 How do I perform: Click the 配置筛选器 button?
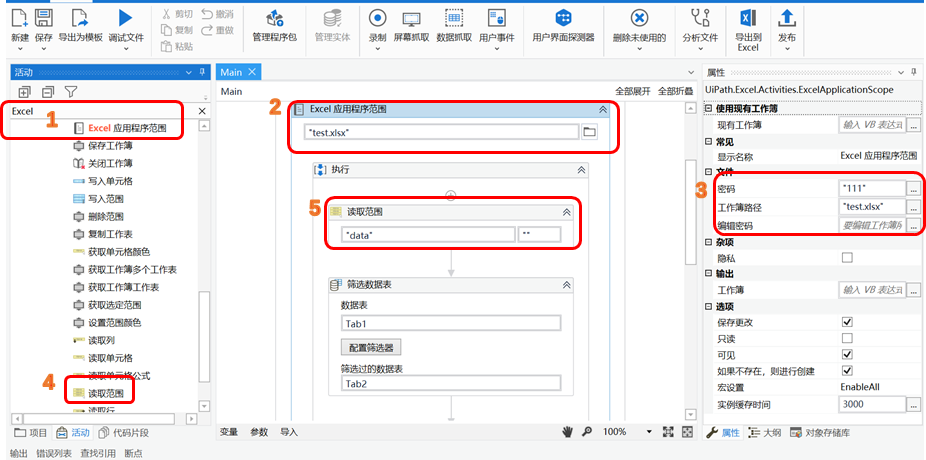pyautogui.click(x=371, y=347)
